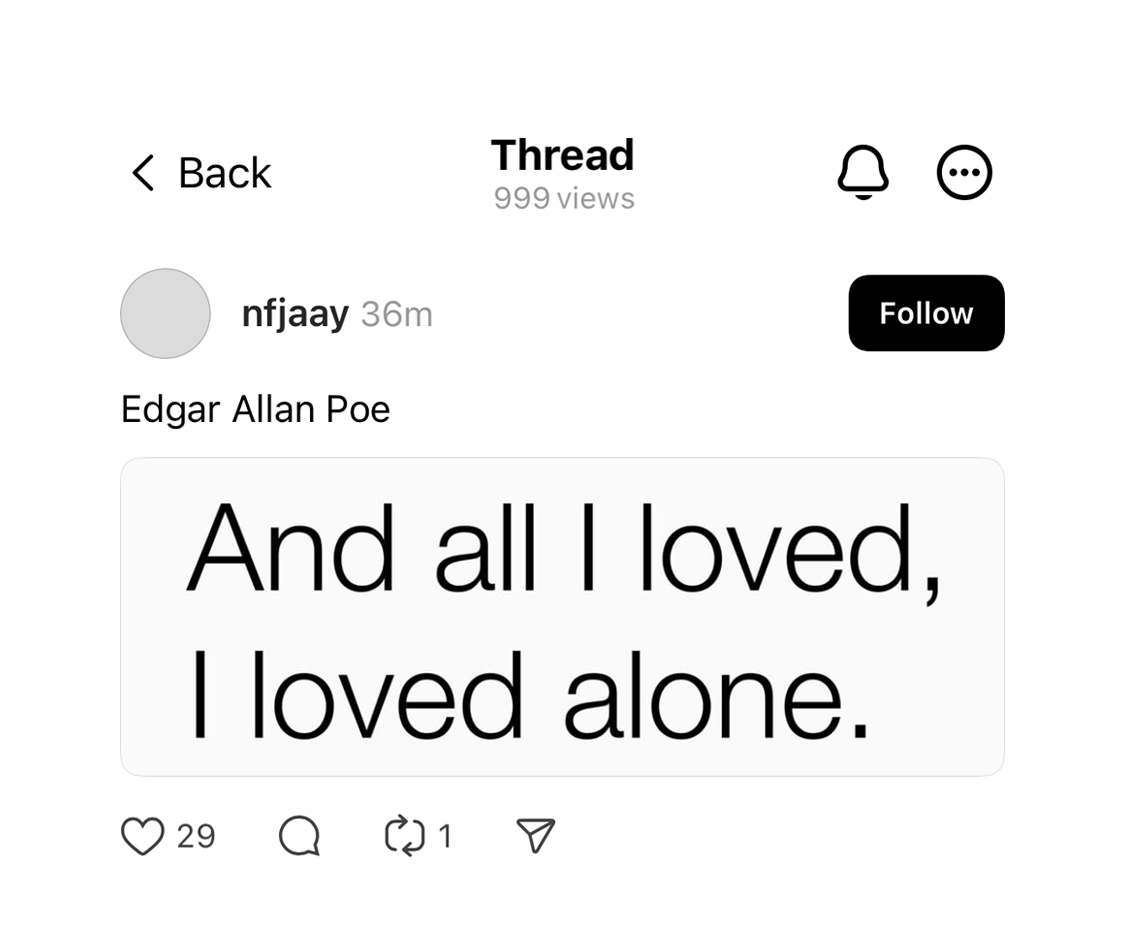This screenshot has width=1125, height=928.
Task: Open replies with comment bubble icon
Action: (x=299, y=836)
